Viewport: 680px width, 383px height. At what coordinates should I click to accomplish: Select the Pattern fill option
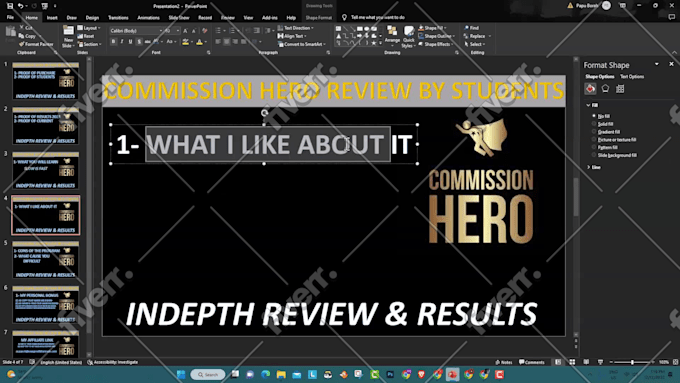coord(605,147)
